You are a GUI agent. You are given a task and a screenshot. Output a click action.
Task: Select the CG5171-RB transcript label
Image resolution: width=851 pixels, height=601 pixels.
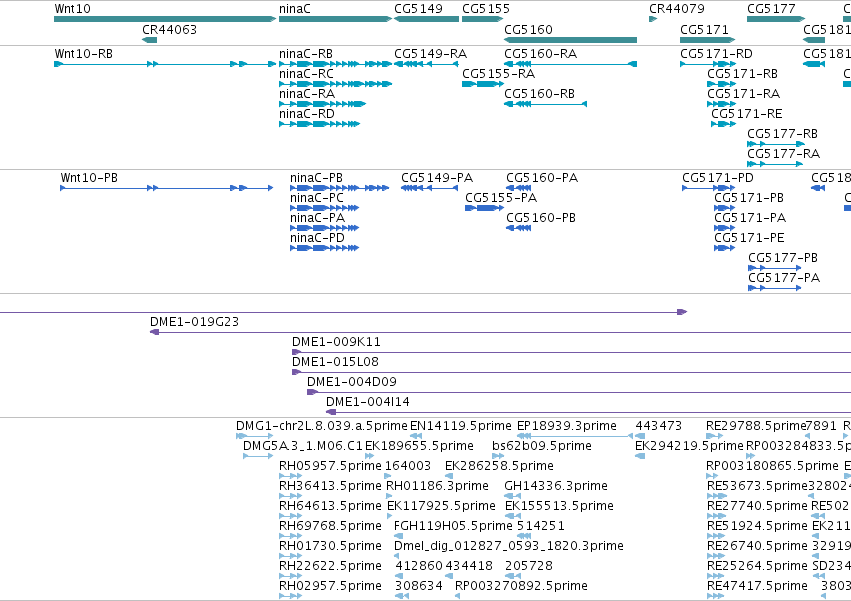(x=742, y=73)
